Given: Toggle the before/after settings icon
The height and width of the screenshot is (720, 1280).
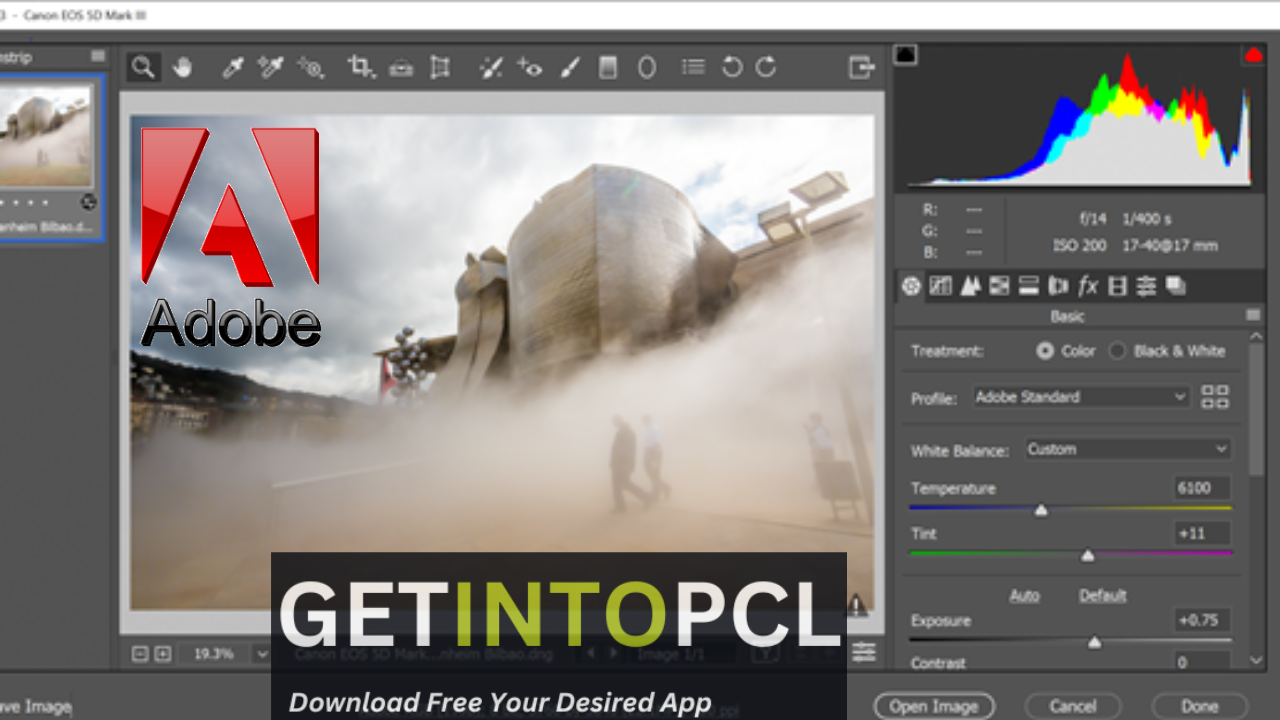Looking at the screenshot, I should (864, 652).
